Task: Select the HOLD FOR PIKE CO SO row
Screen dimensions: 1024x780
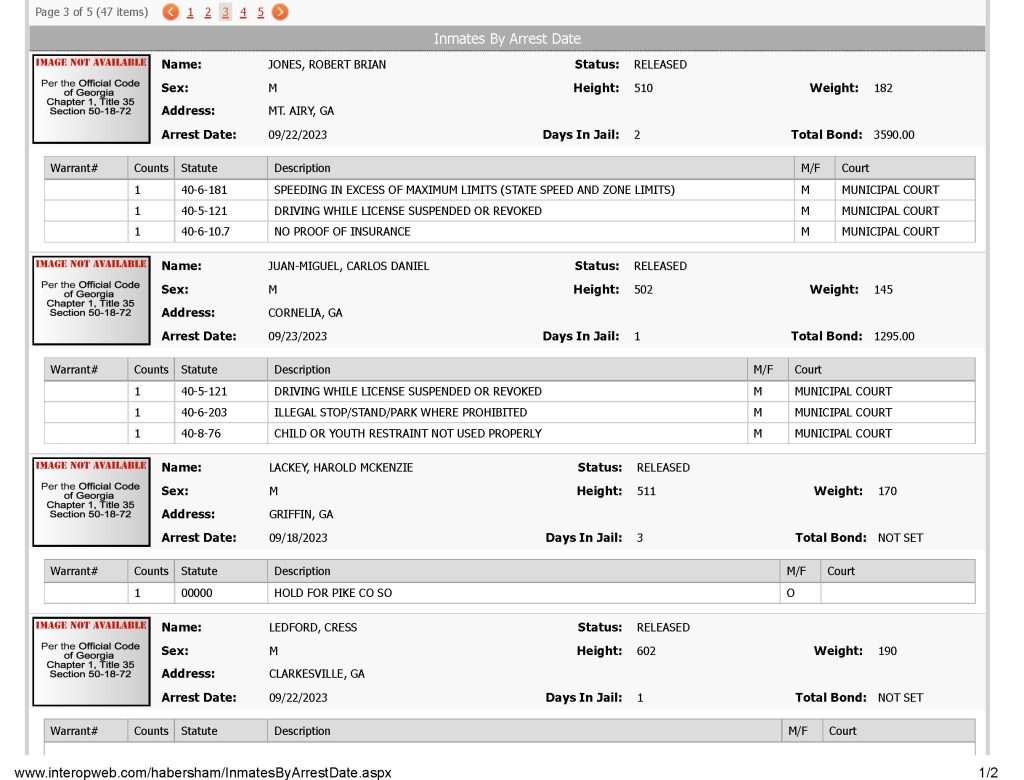Action: [x=509, y=593]
